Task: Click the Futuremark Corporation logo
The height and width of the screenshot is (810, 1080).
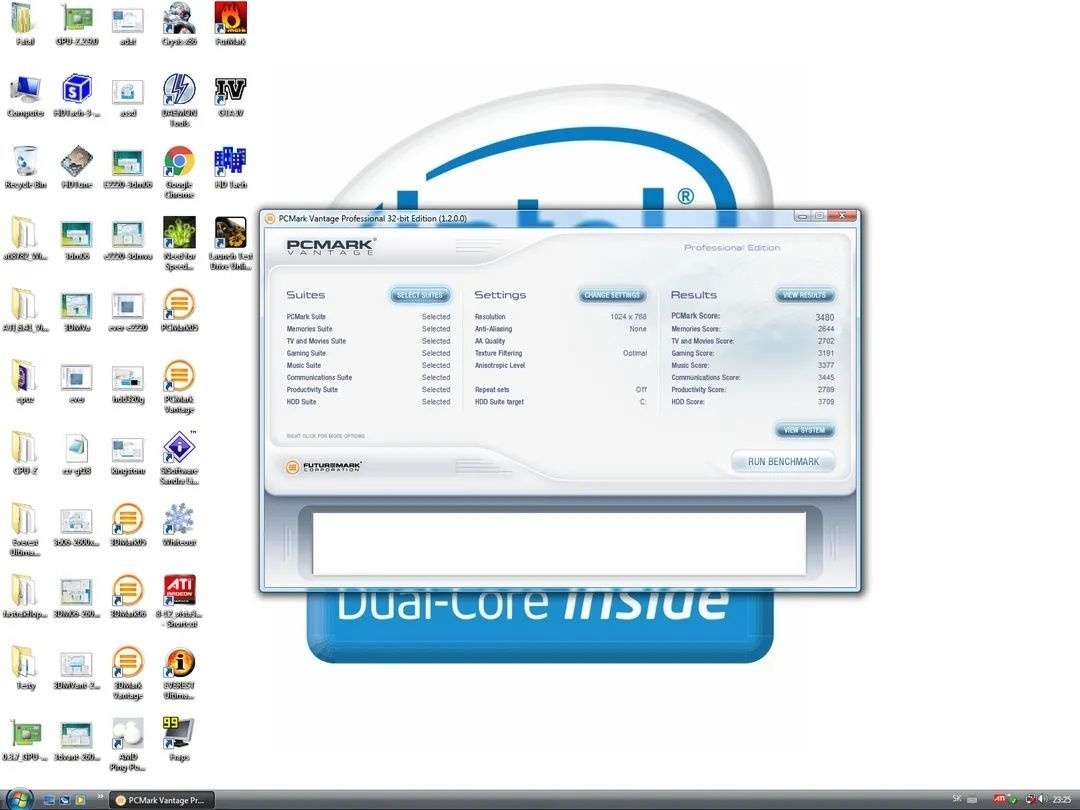Action: [324, 467]
